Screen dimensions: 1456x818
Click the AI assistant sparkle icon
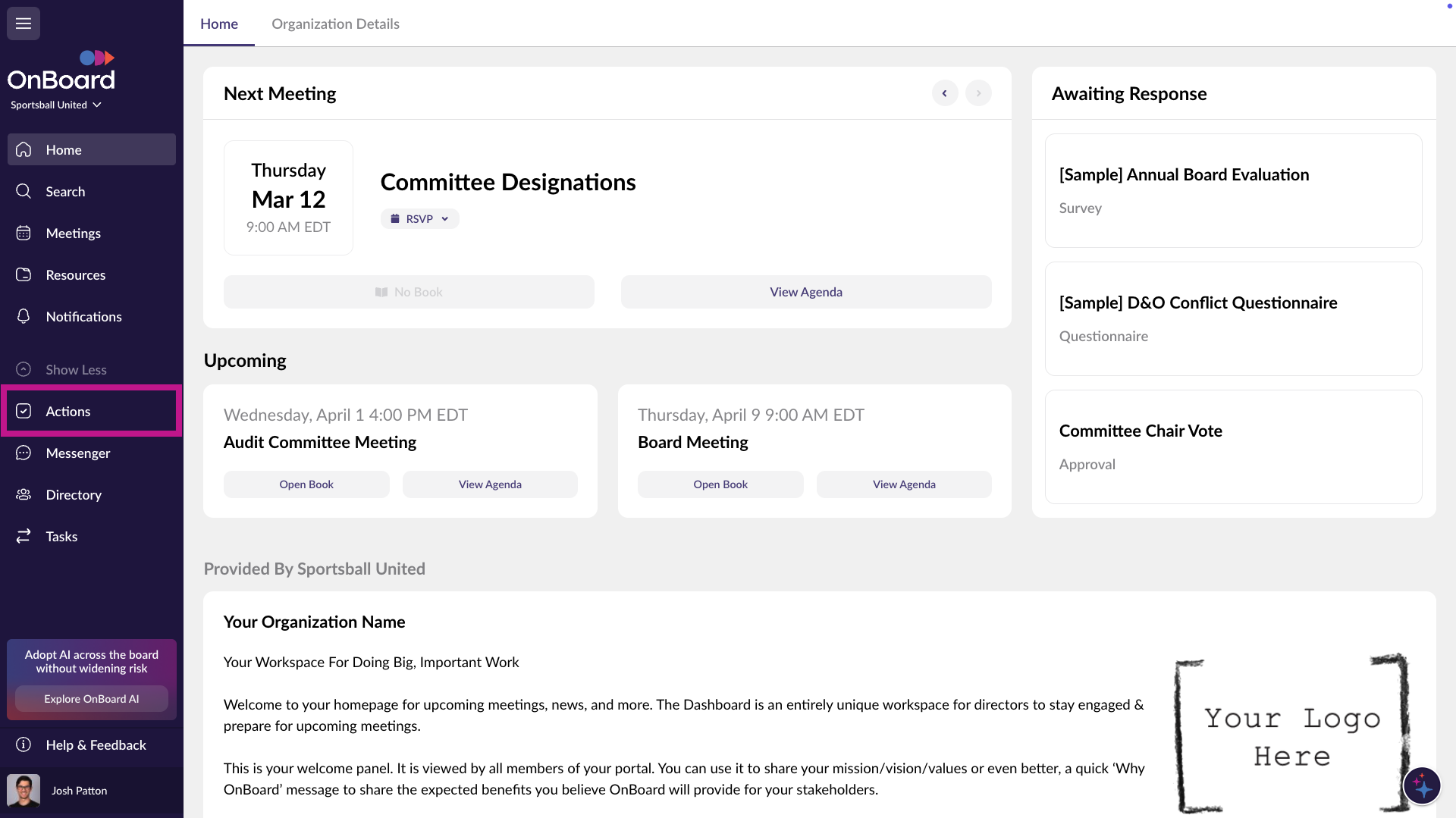(1421, 786)
